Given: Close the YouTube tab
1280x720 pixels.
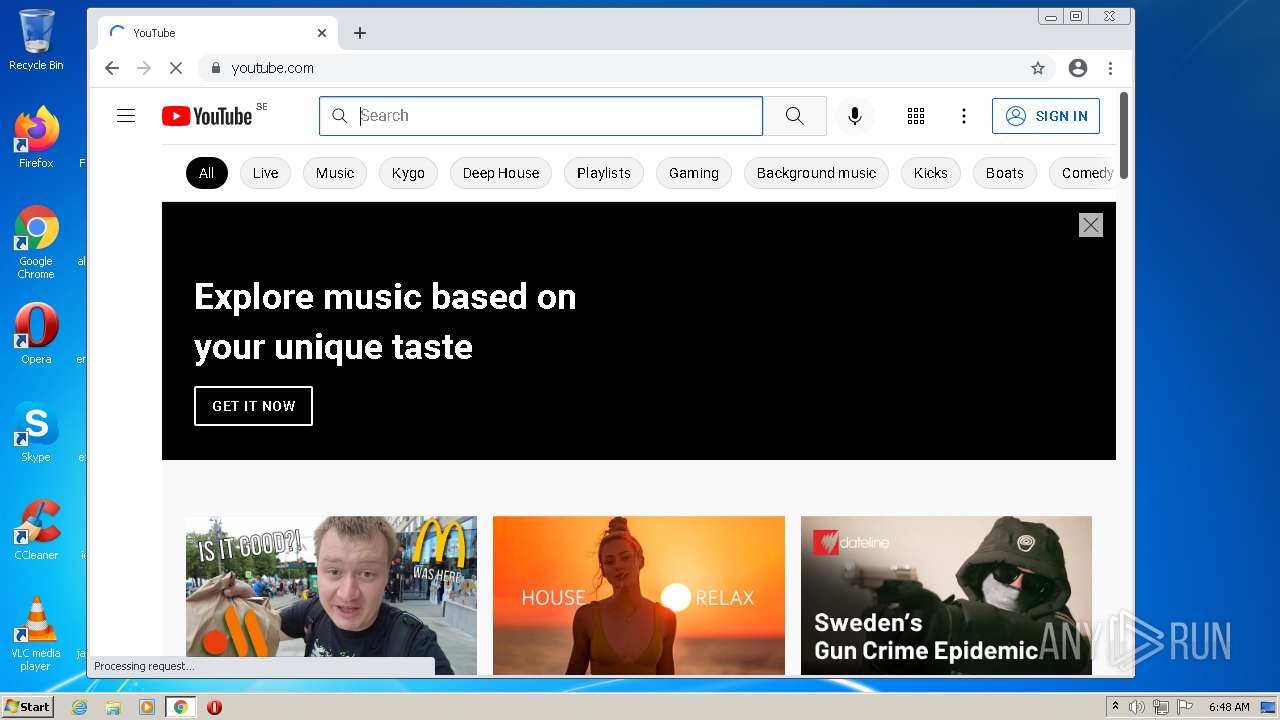Looking at the screenshot, I should [322, 33].
